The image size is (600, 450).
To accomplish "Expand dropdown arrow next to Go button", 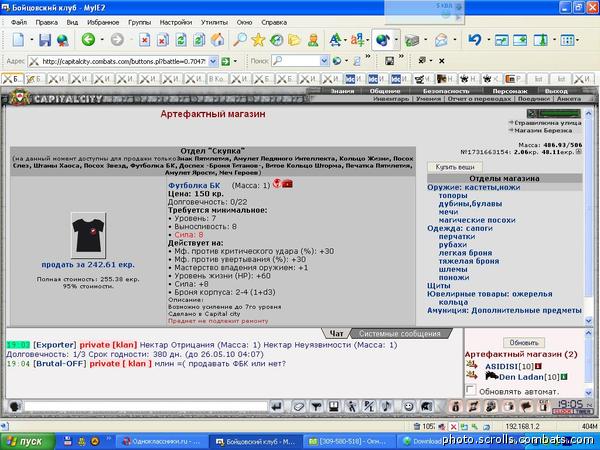I will (x=235, y=61).
